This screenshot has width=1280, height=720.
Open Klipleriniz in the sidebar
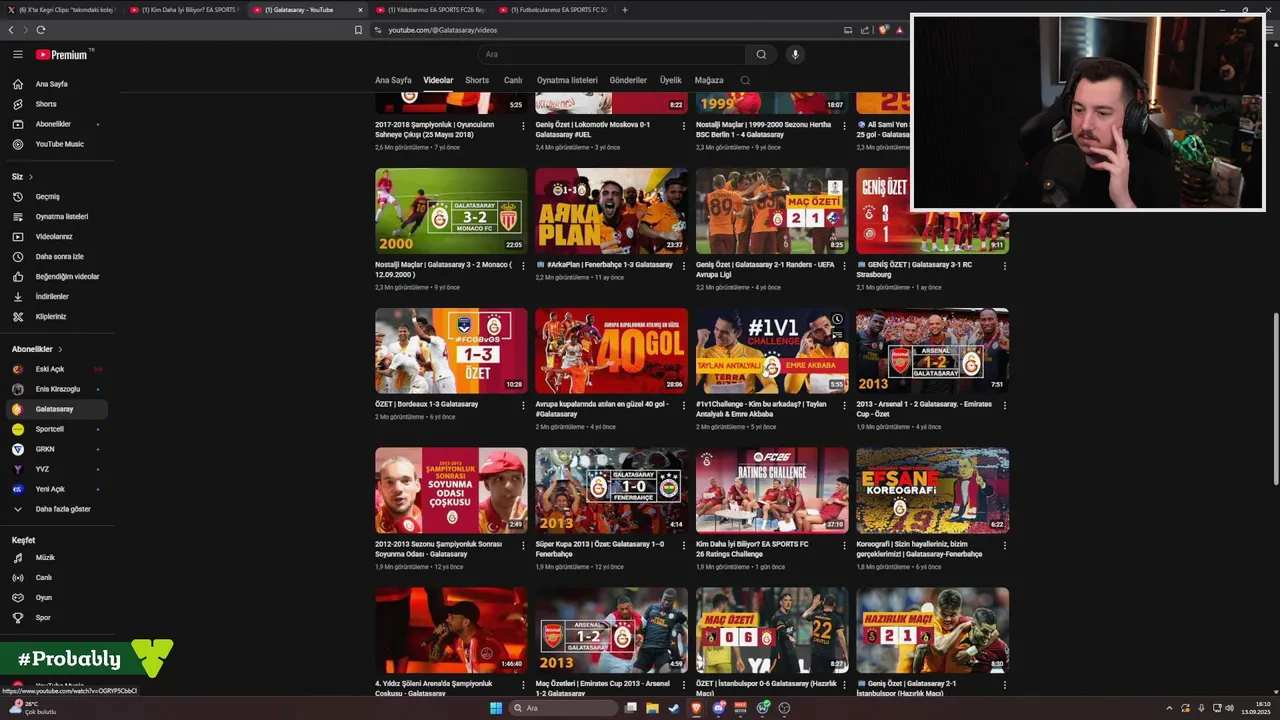54,317
